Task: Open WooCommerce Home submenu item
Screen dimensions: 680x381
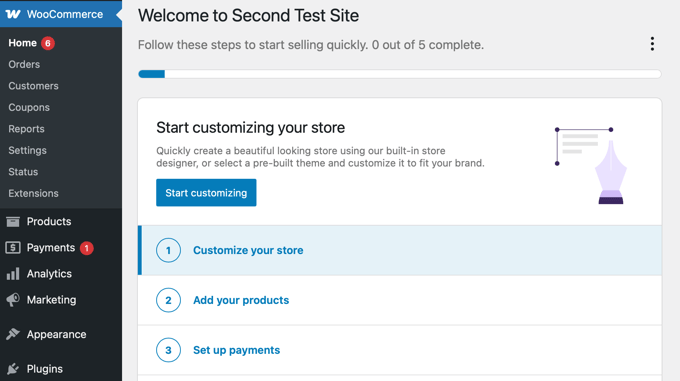Action: click(x=23, y=43)
